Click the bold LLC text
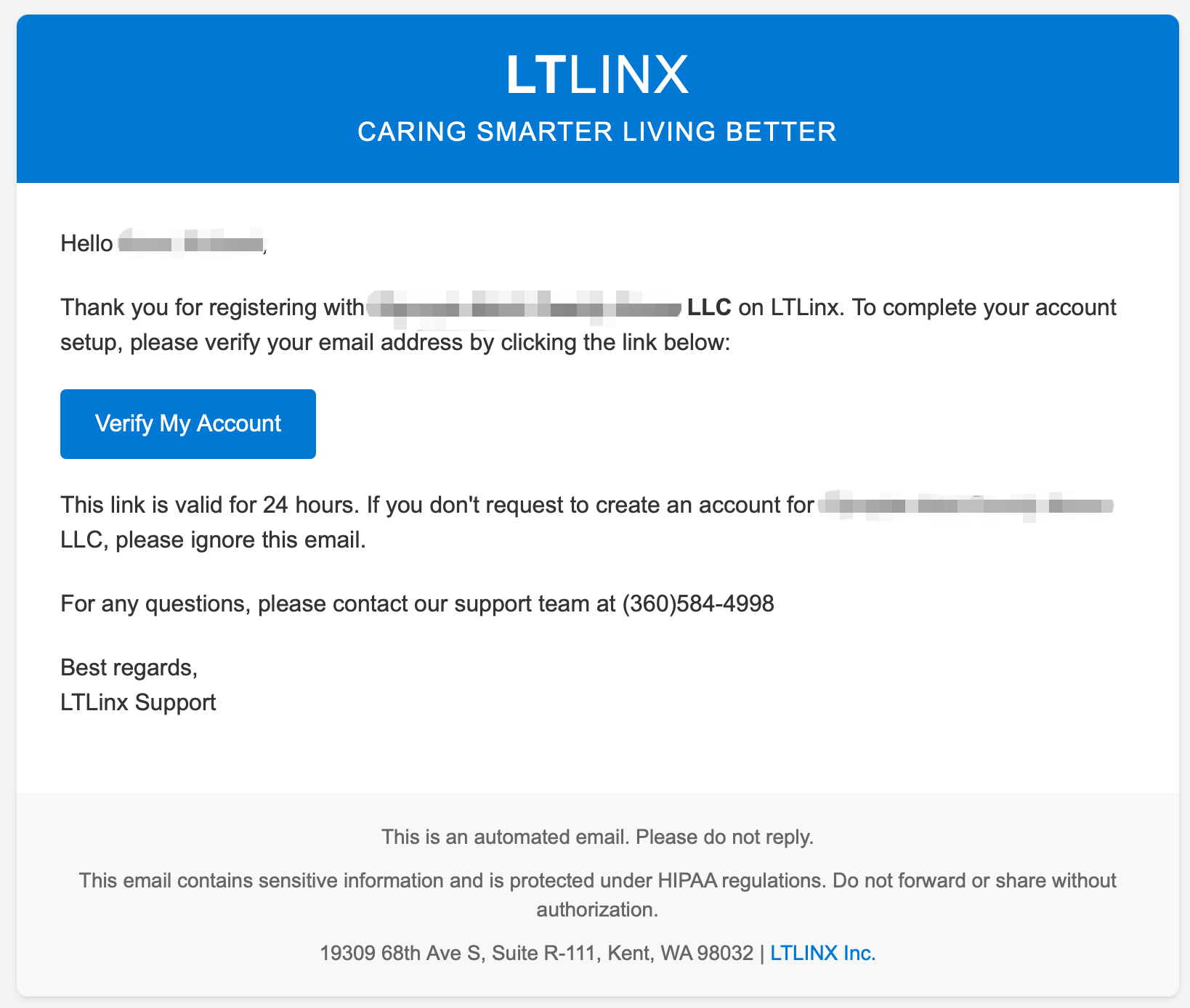The height and width of the screenshot is (1008, 1190). tap(709, 308)
